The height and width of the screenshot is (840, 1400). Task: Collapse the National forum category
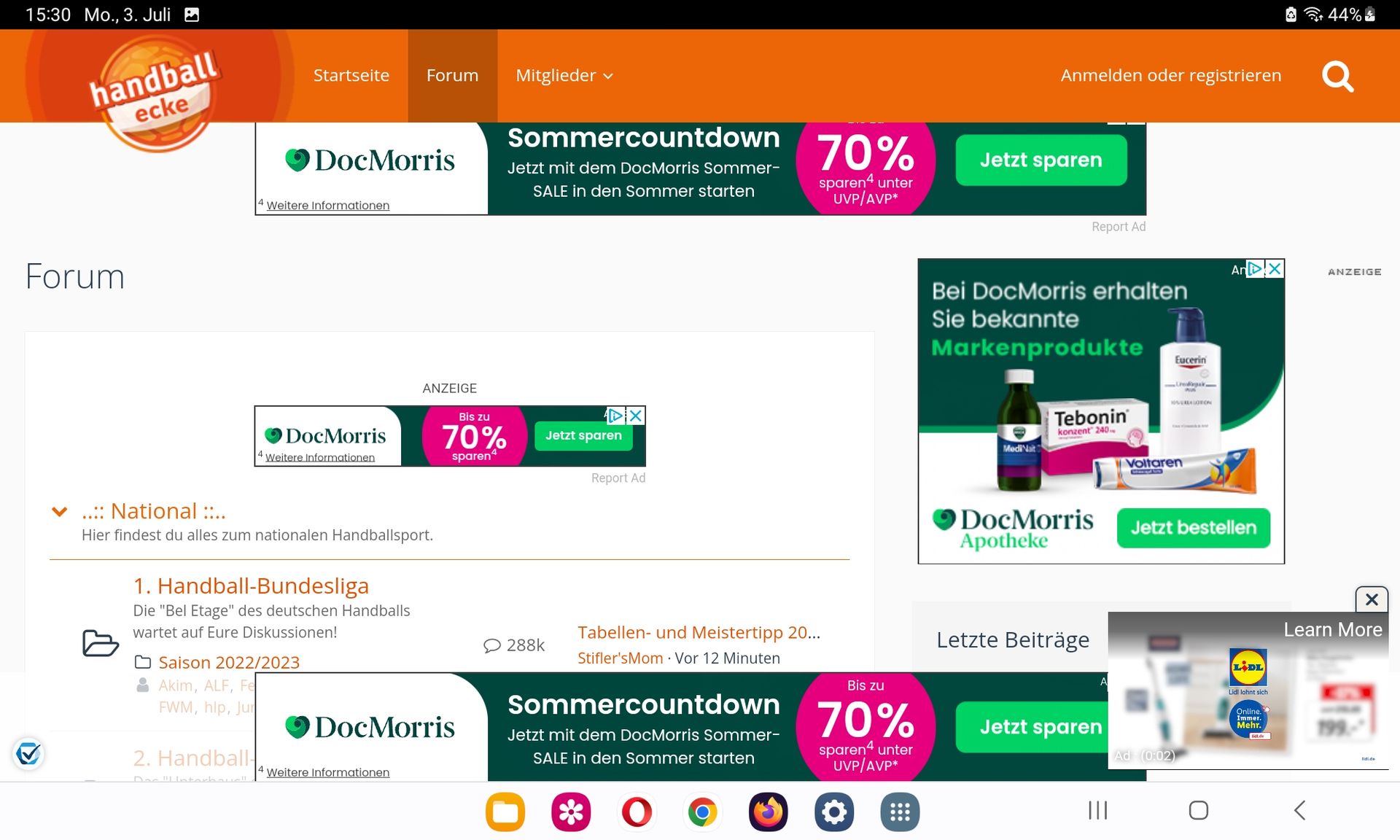(x=60, y=511)
